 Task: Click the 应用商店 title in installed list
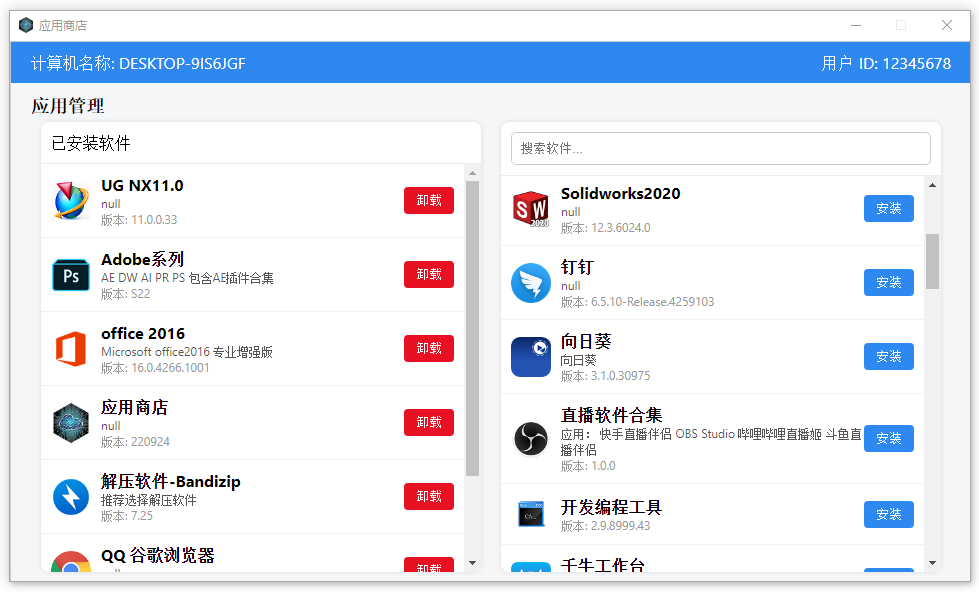pyautogui.click(x=134, y=407)
